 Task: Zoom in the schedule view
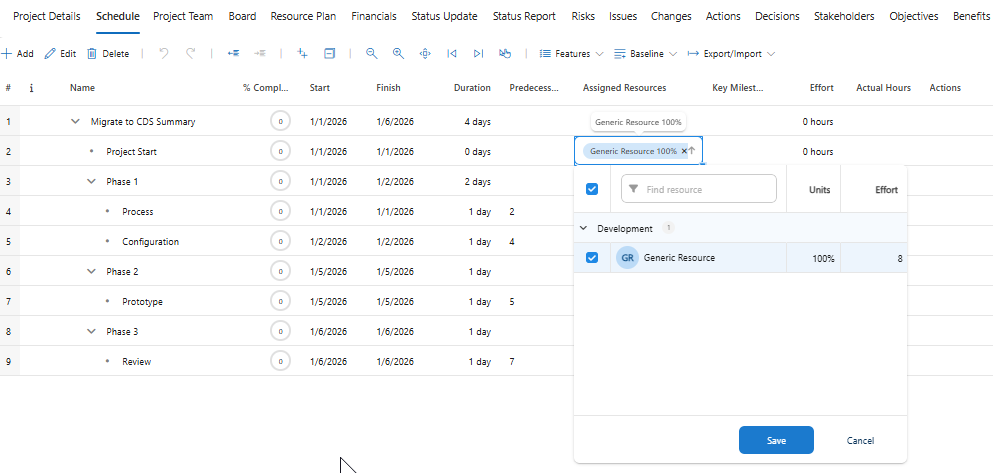(x=398, y=54)
